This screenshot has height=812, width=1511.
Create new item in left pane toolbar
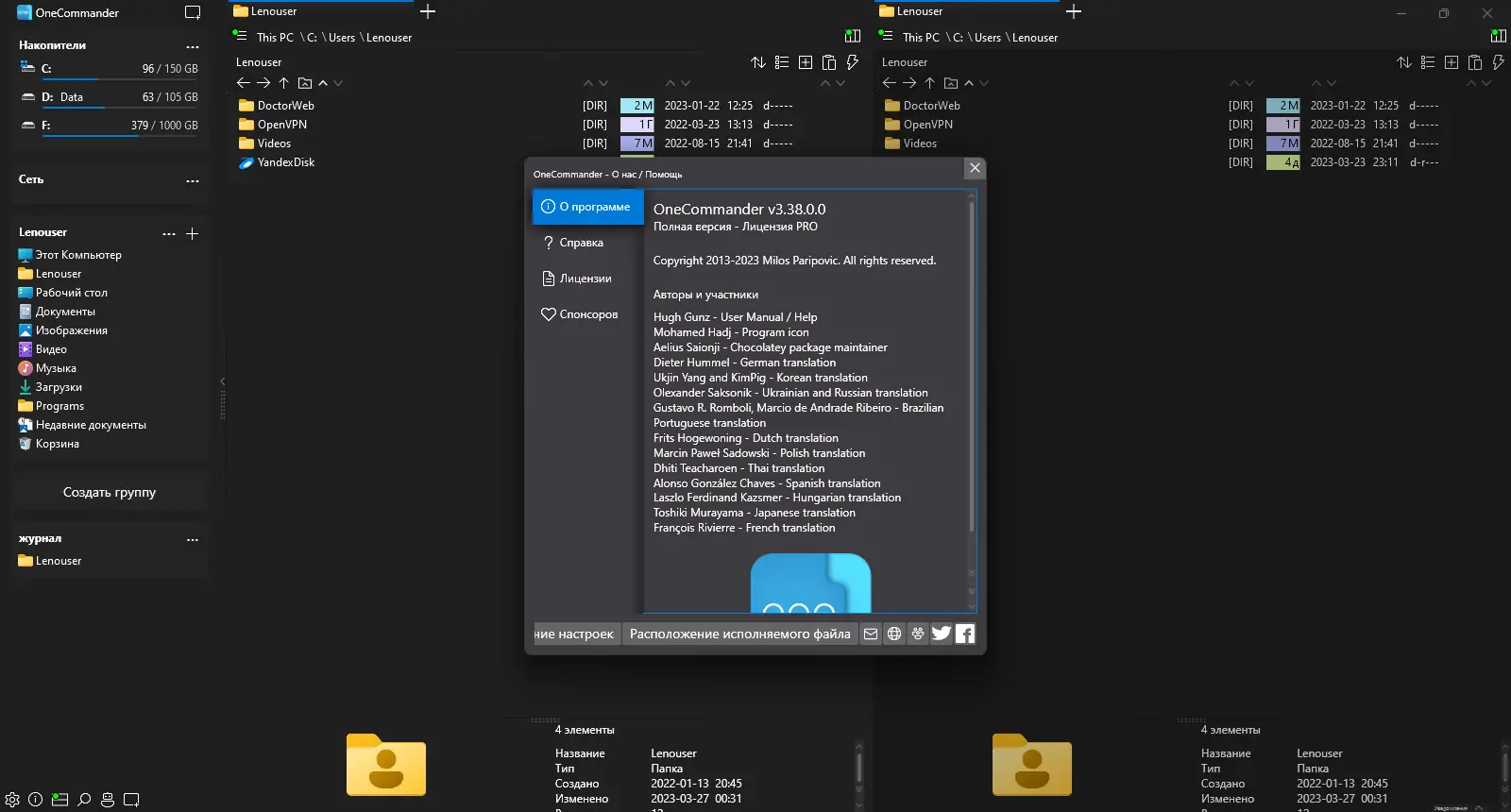point(806,62)
